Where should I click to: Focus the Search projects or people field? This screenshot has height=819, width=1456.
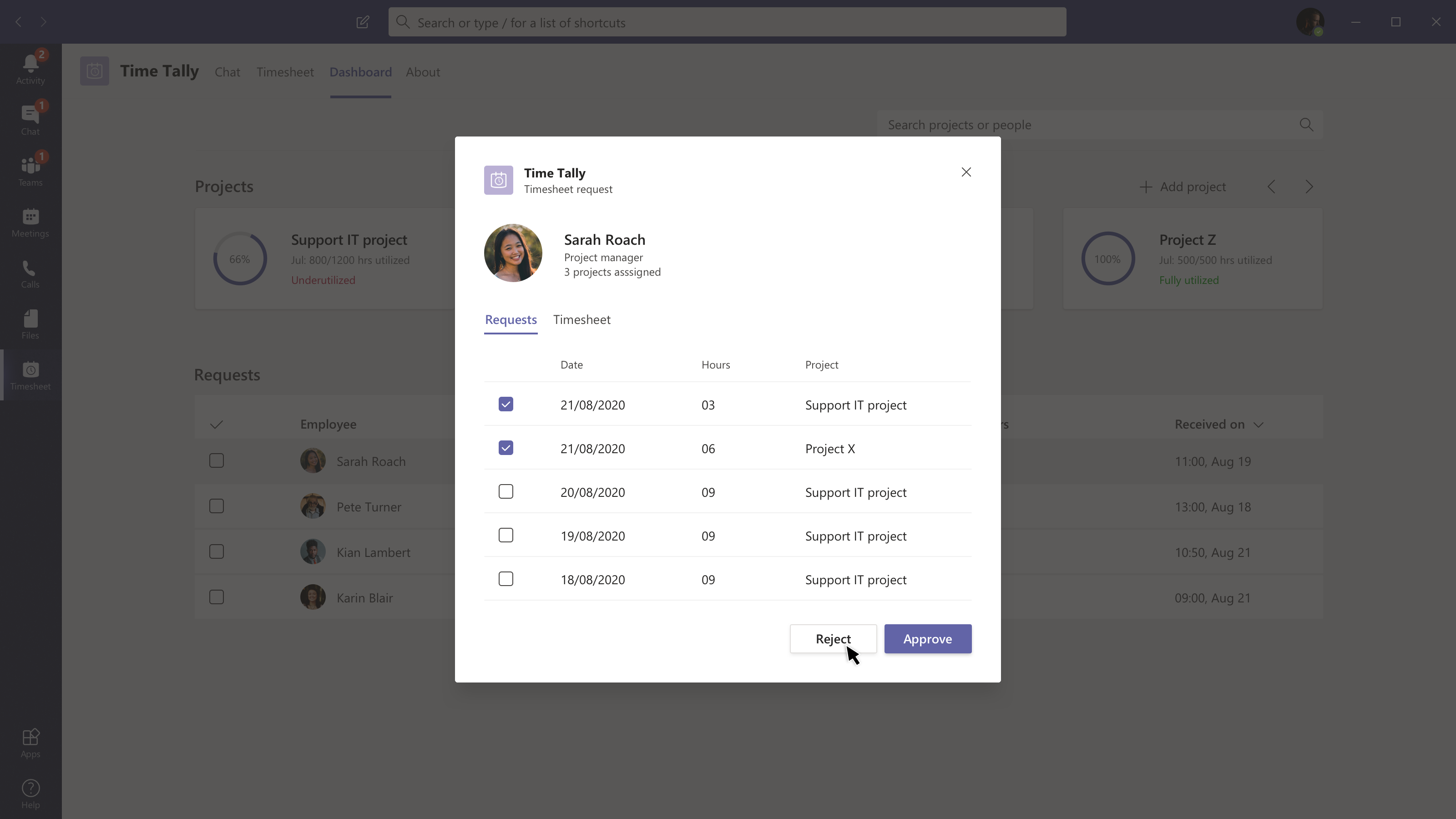click(1099, 124)
